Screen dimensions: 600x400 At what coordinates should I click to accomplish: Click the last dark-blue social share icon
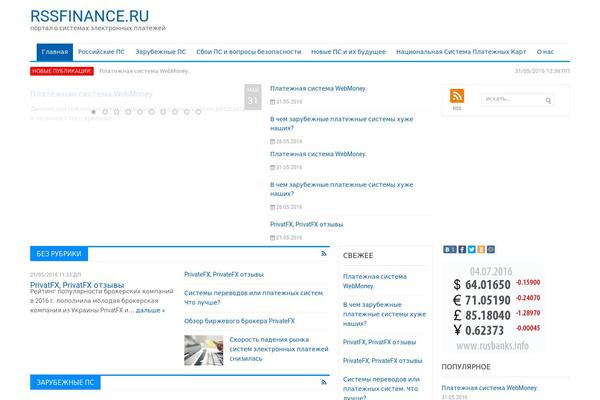[491, 249]
